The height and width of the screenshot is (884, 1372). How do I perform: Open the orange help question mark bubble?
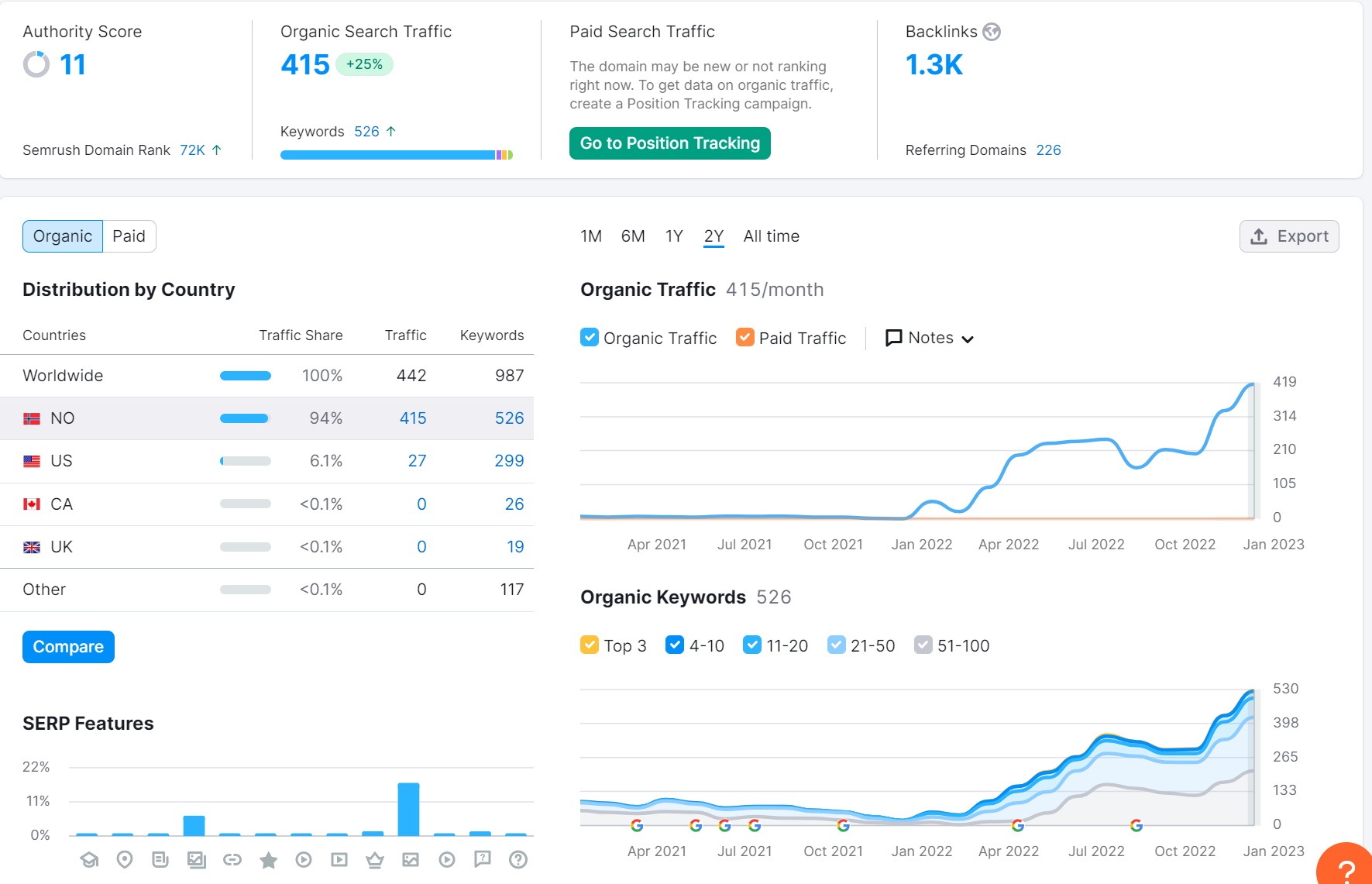tap(1347, 868)
